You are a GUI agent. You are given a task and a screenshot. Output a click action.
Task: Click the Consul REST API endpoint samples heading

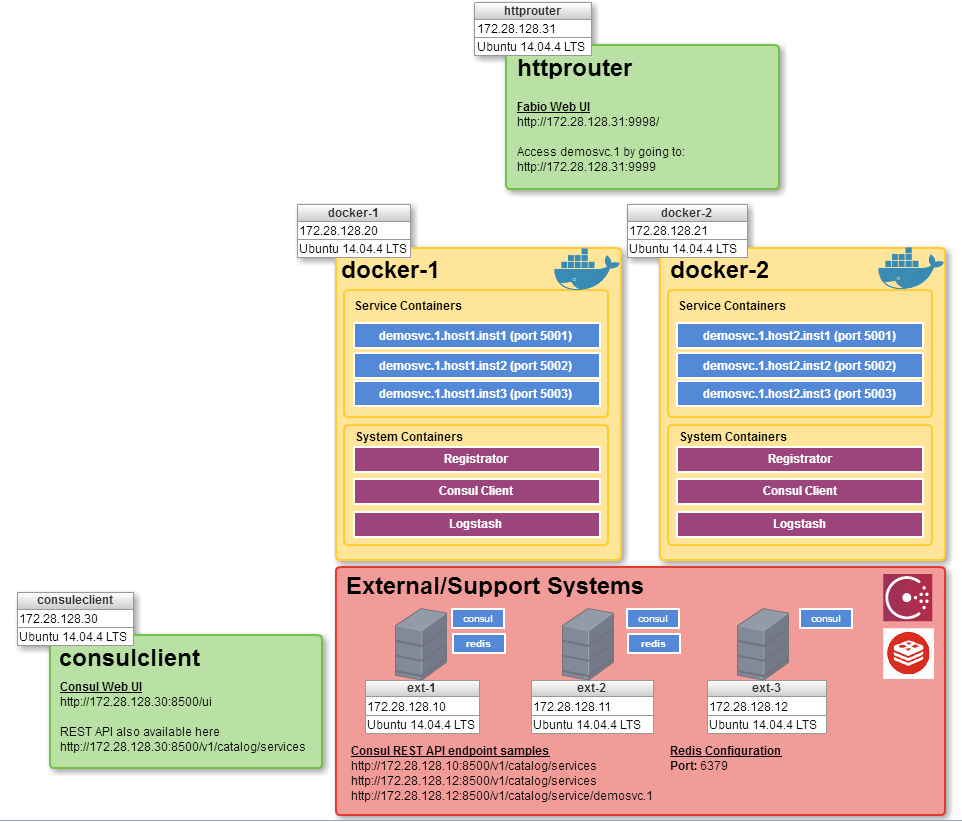pyautogui.click(x=450, y=751)
